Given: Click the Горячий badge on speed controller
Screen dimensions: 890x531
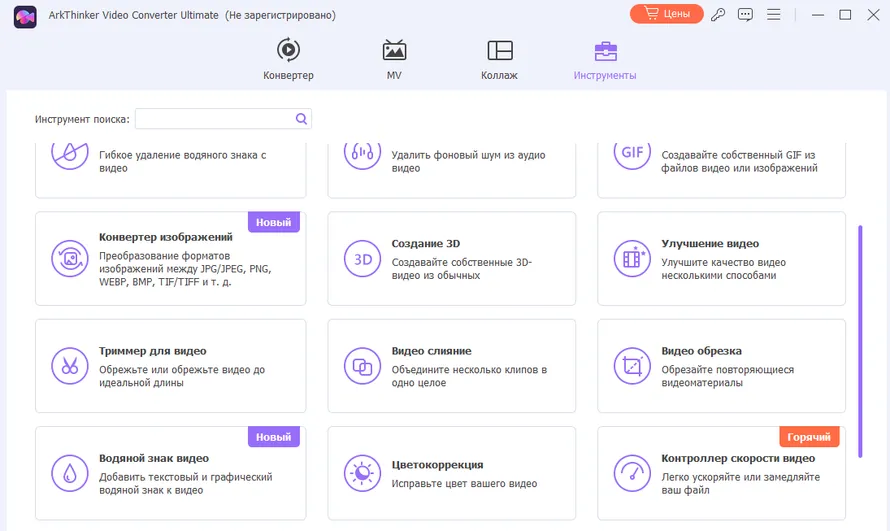Looking at the screenshot, I should [809, 437].
